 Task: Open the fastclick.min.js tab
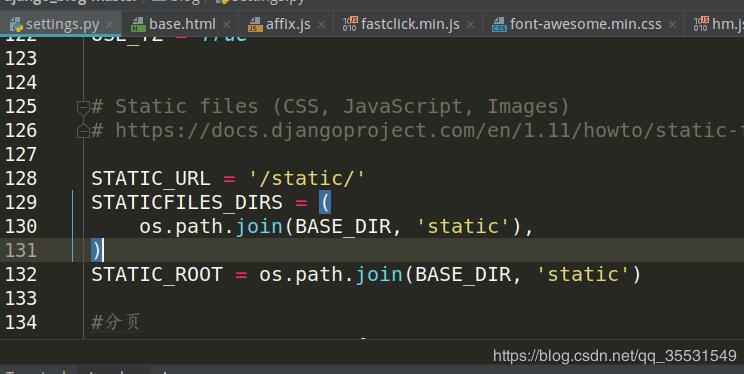(x=410, y=24)
